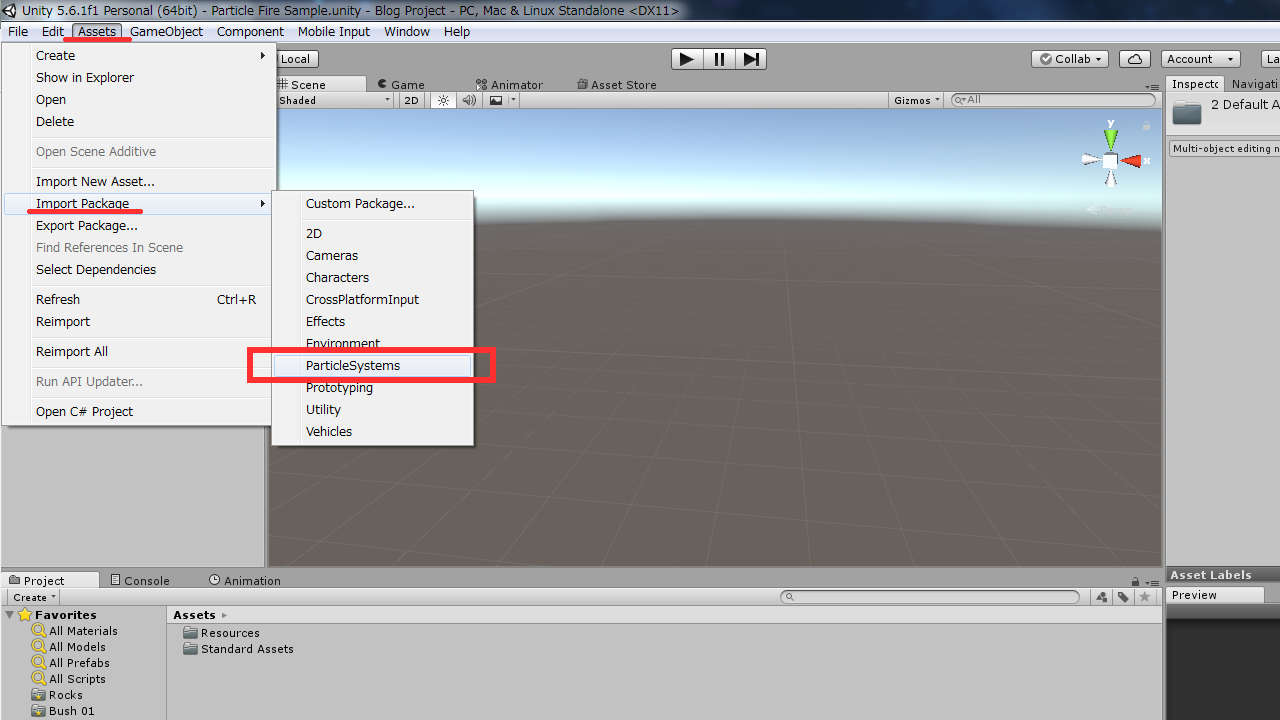Click the scene gizmo center cube

click(1110, 160)
